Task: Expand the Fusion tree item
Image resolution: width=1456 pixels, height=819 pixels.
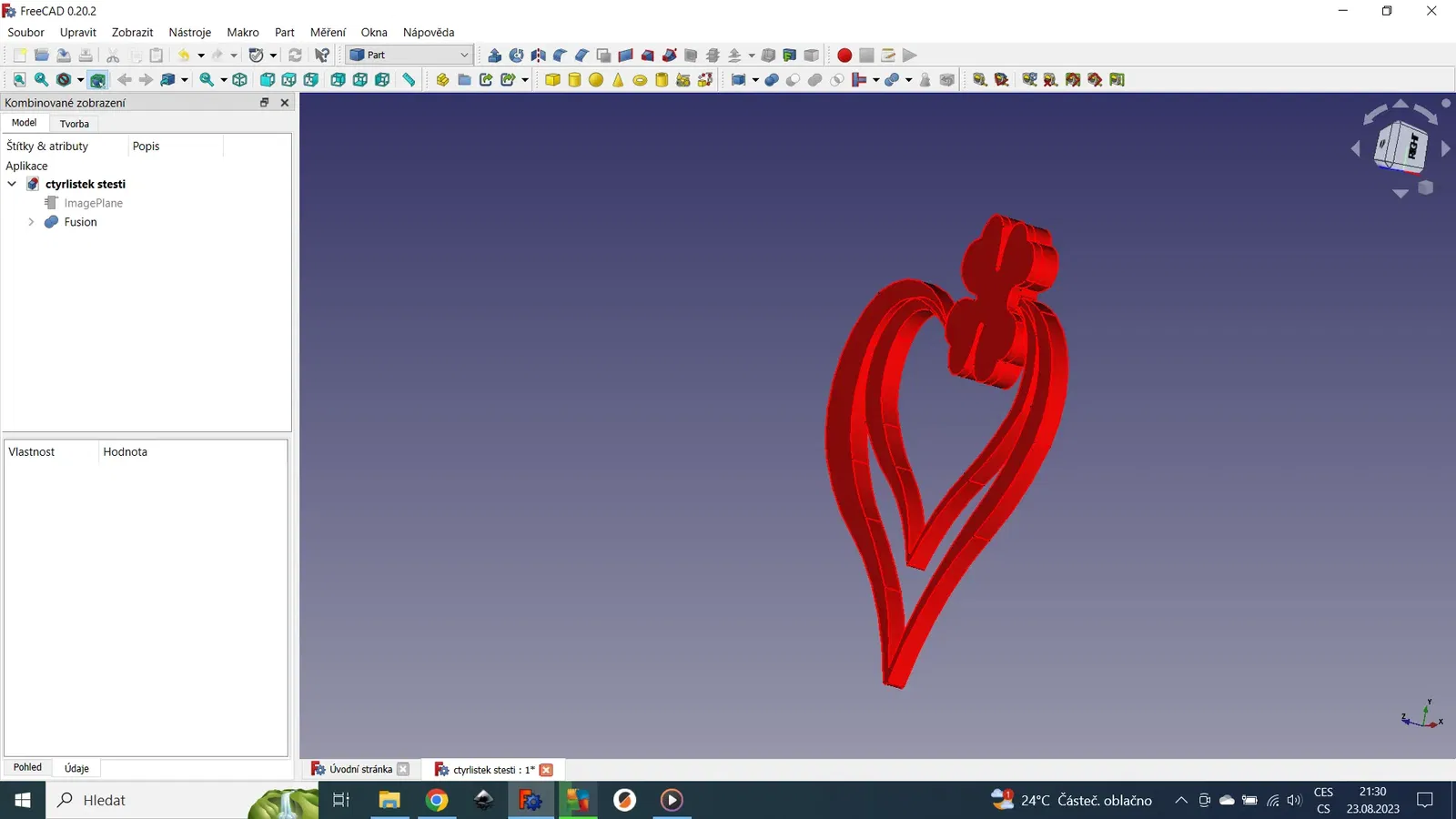Action: pyautogui.click(x=31, y=222)
